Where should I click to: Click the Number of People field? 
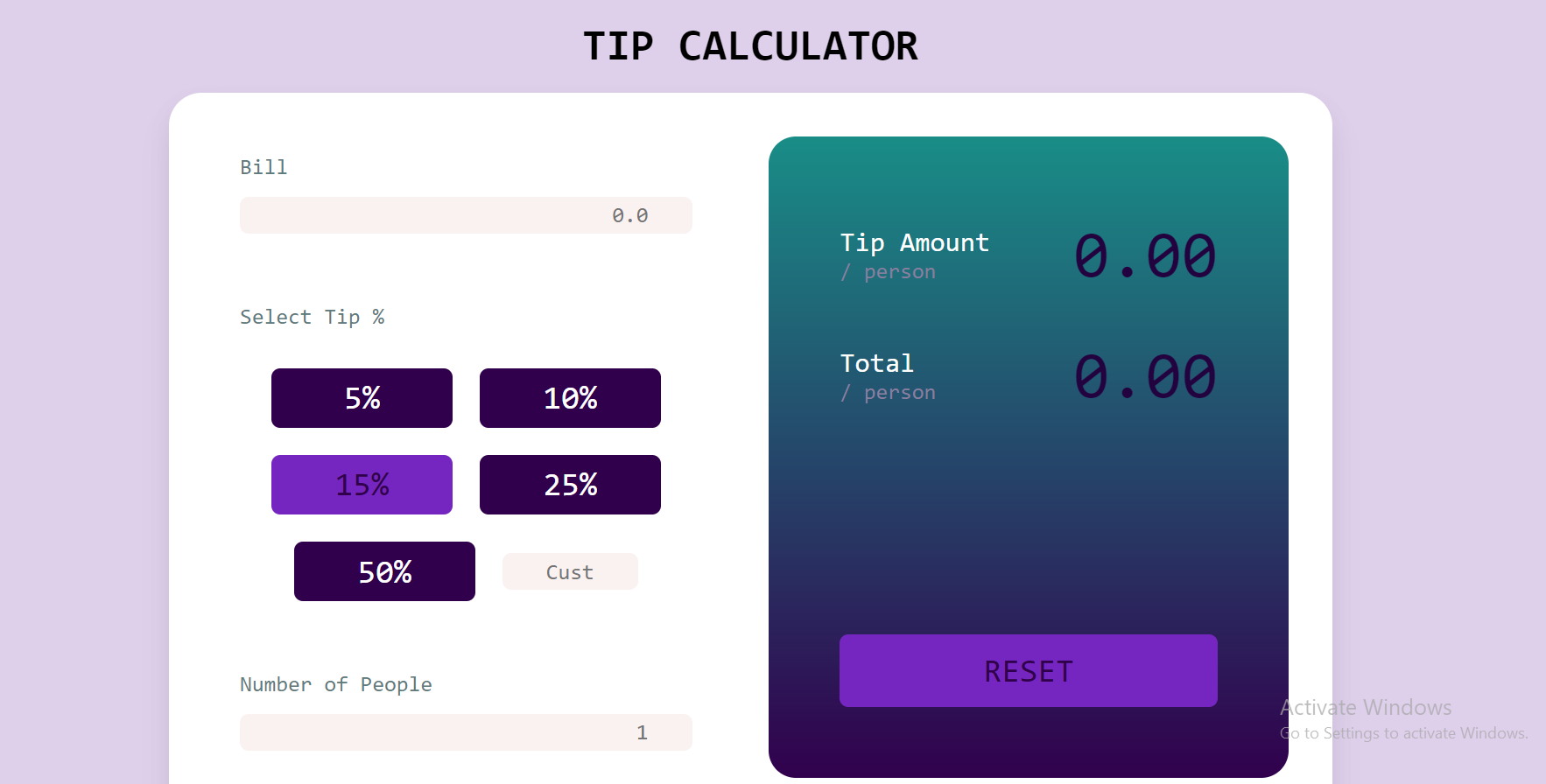pyautogui.click(x=466, y=732)
